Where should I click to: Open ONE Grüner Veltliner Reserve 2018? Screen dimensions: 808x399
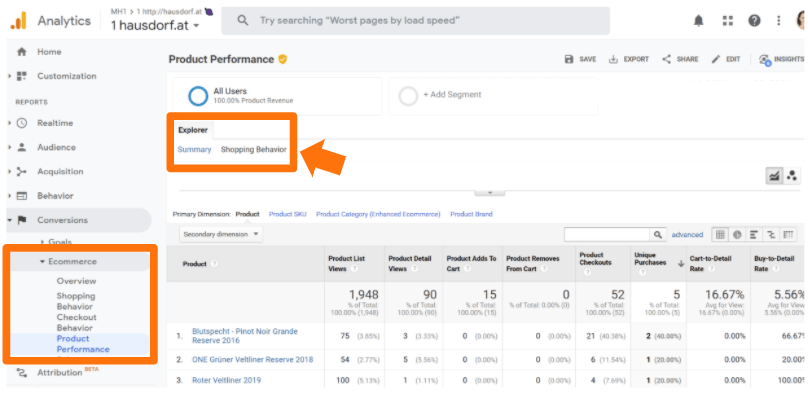coord(252,359)
